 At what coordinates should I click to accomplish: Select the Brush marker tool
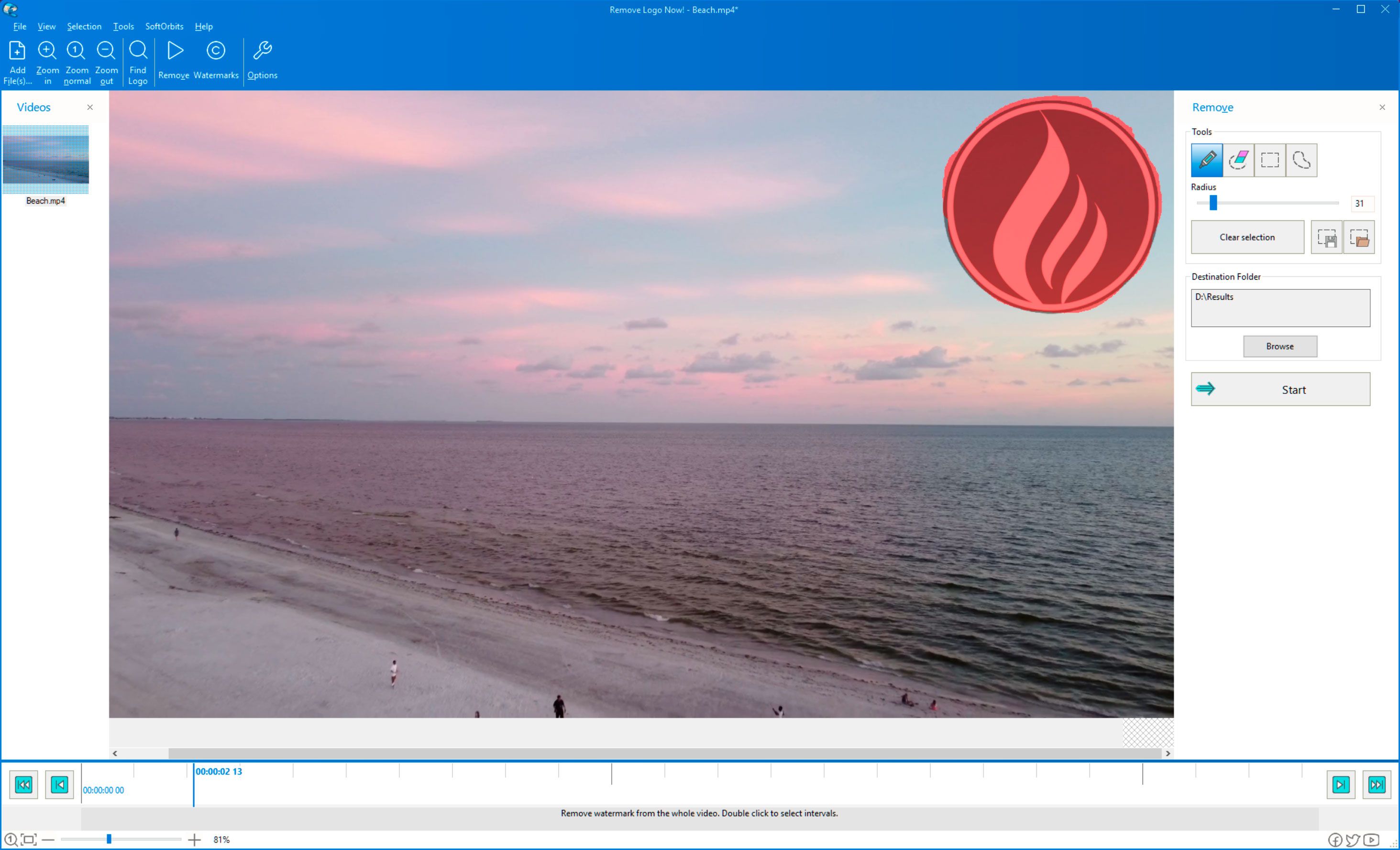pyautogui.click(x=1207, y=160)
